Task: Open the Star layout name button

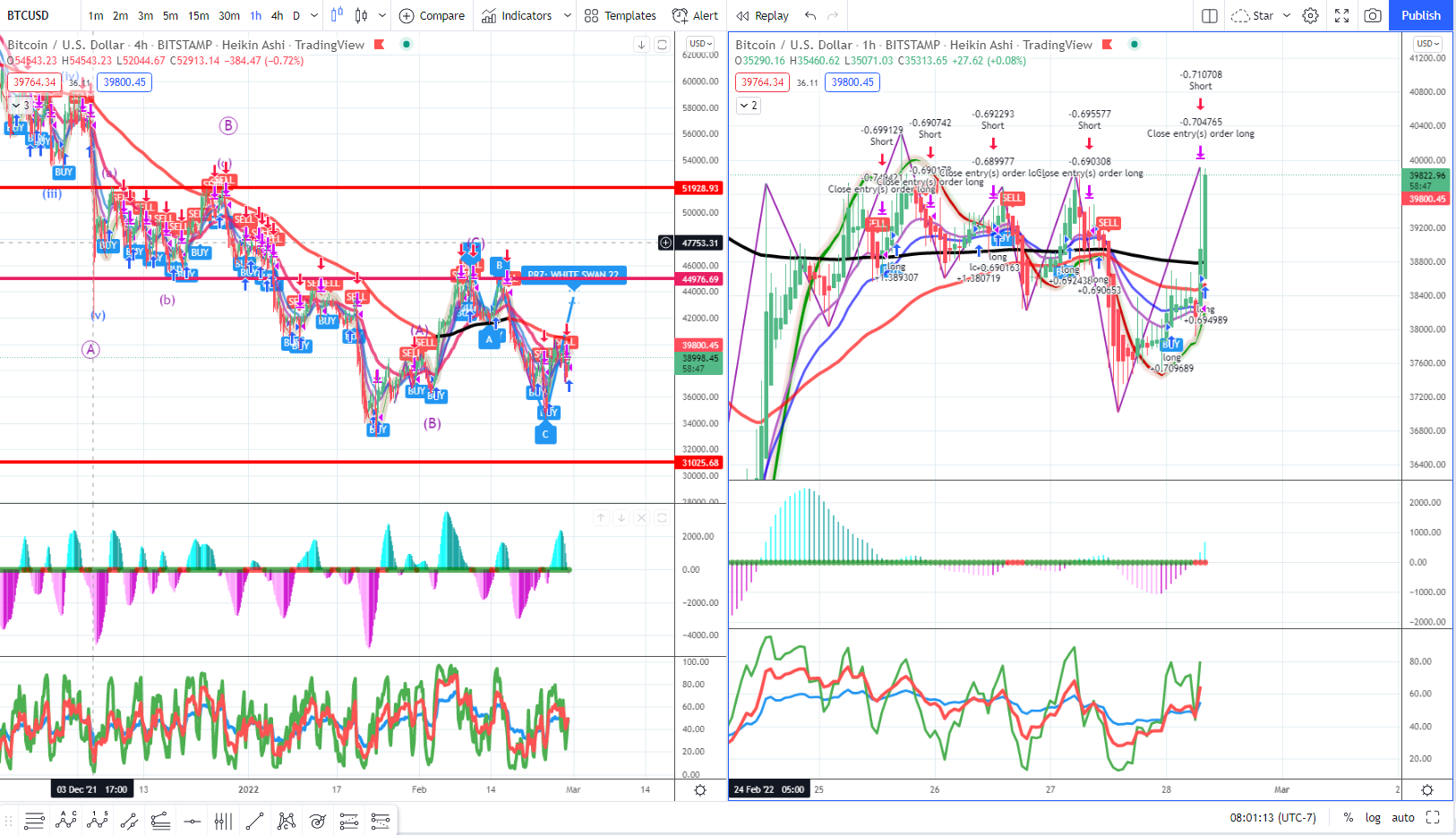Action: [1254, 15]
